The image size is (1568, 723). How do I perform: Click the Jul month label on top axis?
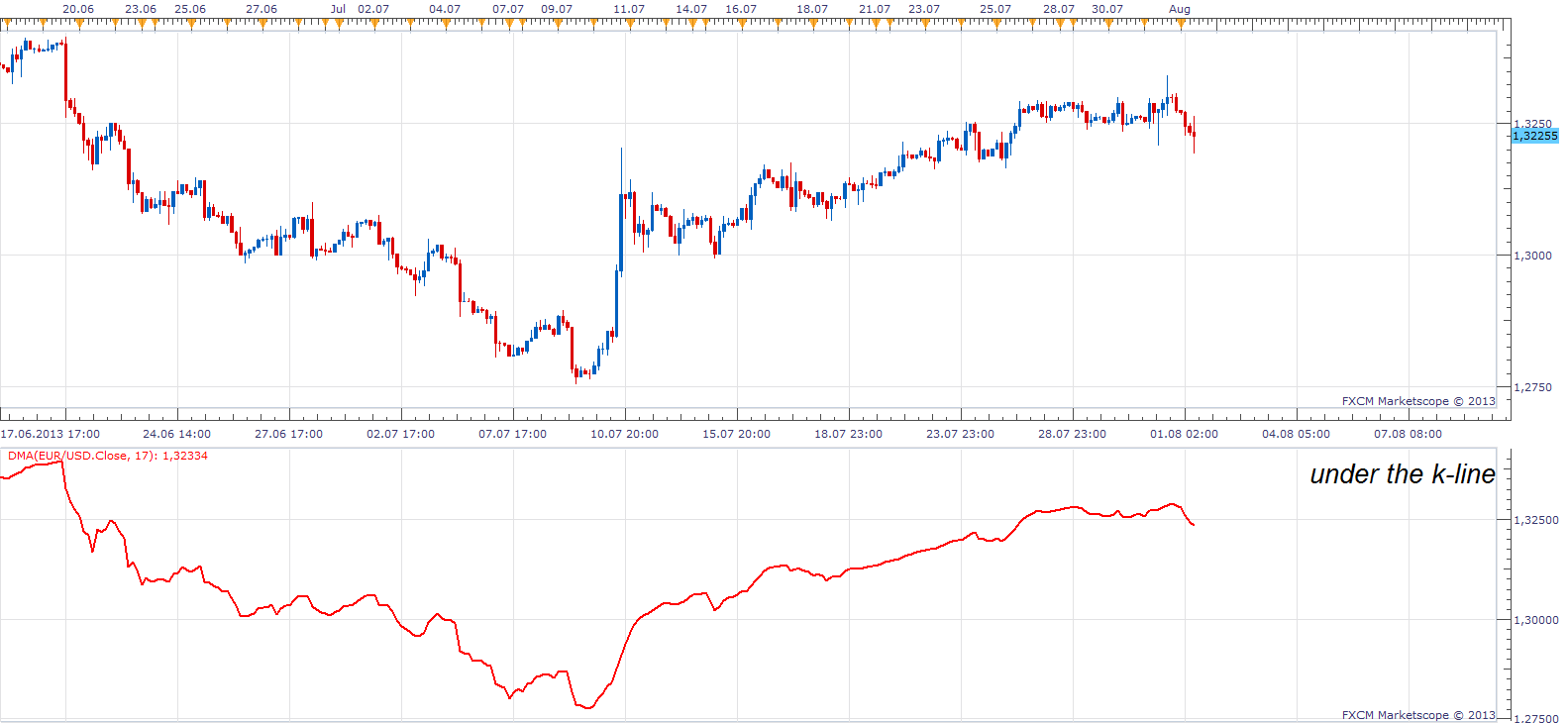coord(339,9)
